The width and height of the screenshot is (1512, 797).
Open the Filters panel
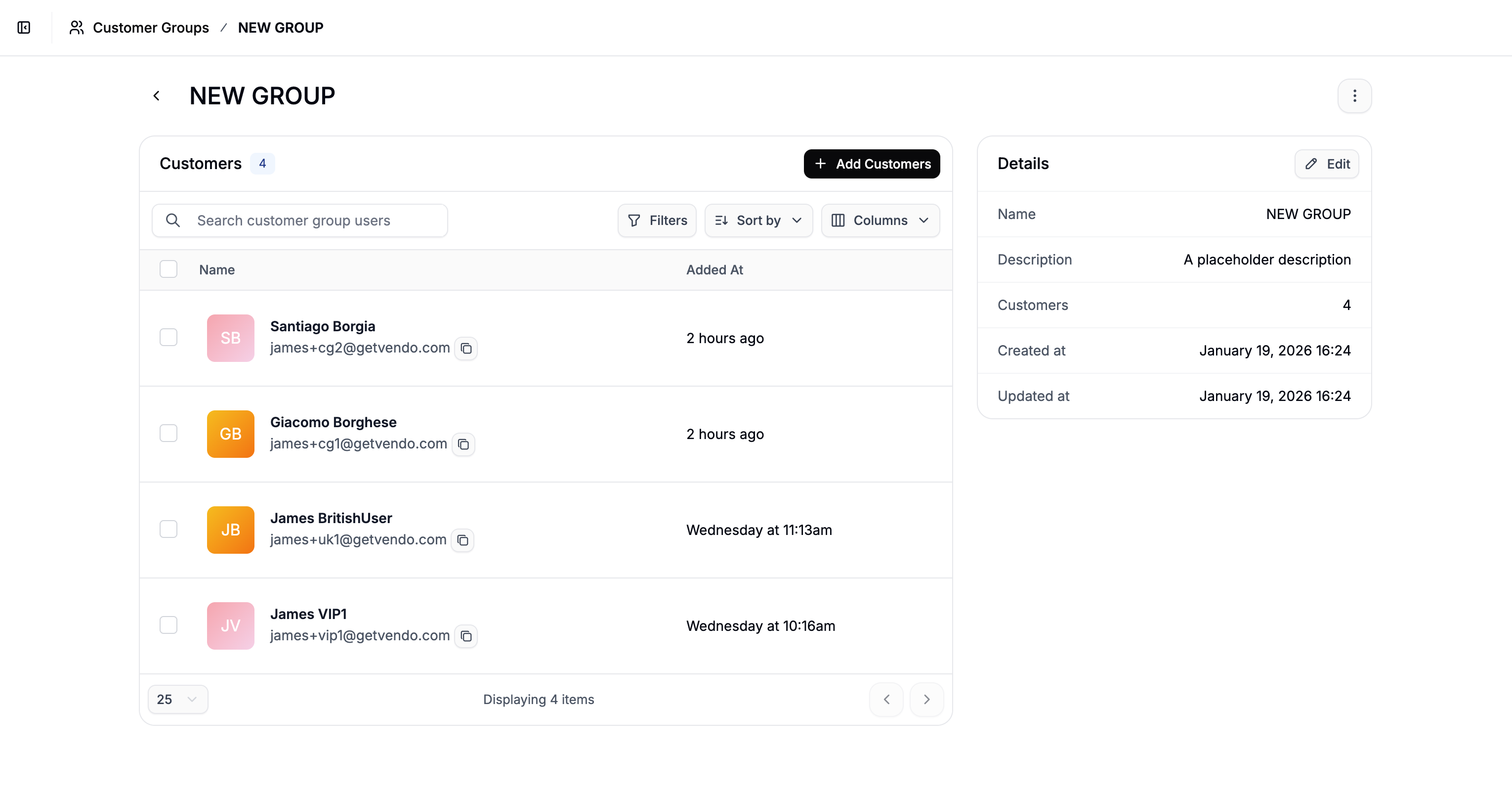point(657,220)
